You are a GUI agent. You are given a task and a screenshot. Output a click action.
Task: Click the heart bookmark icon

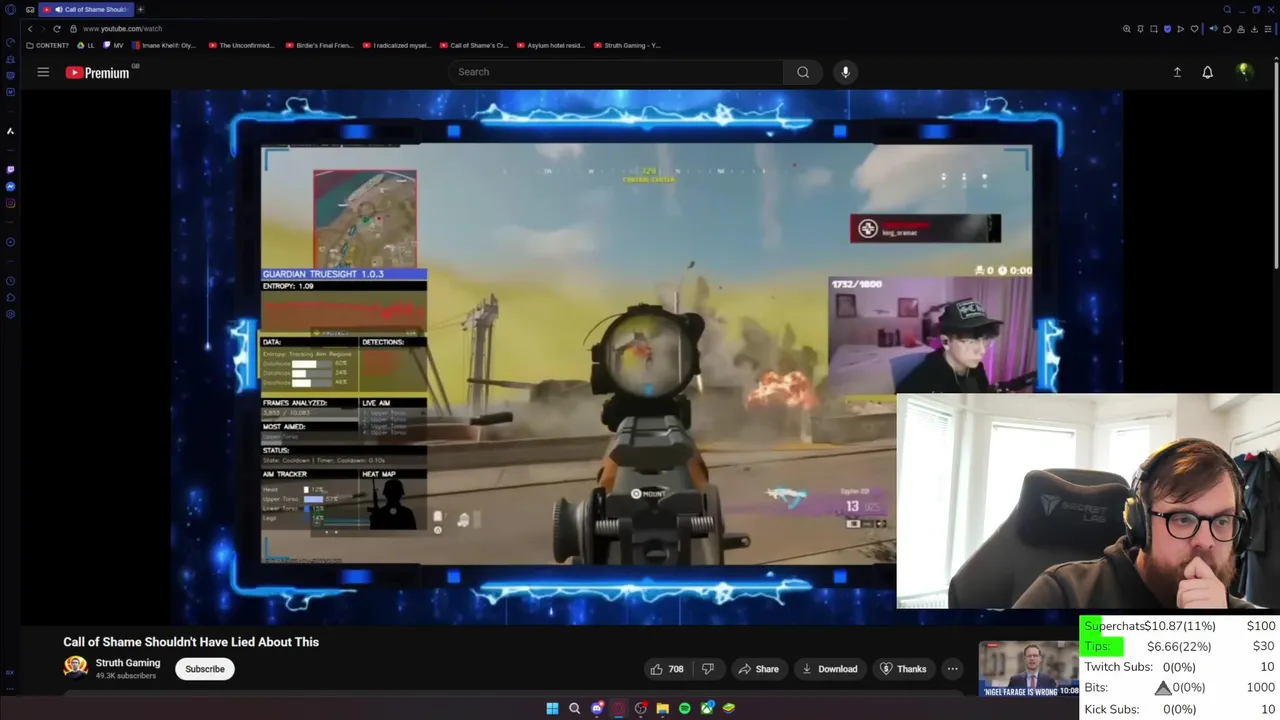(x=1194, y=29)
